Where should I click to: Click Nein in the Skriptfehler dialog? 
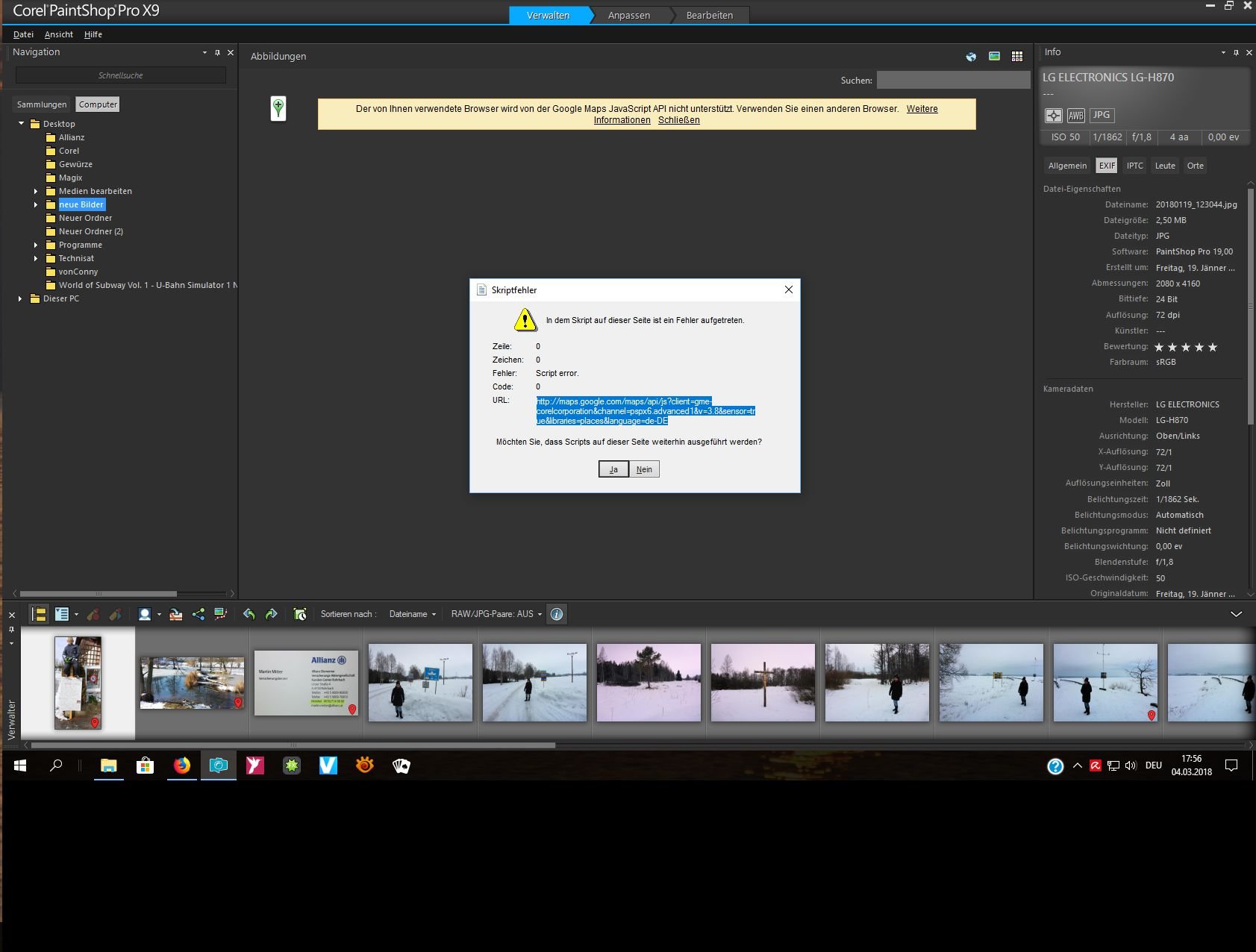(x=644, y=469)
